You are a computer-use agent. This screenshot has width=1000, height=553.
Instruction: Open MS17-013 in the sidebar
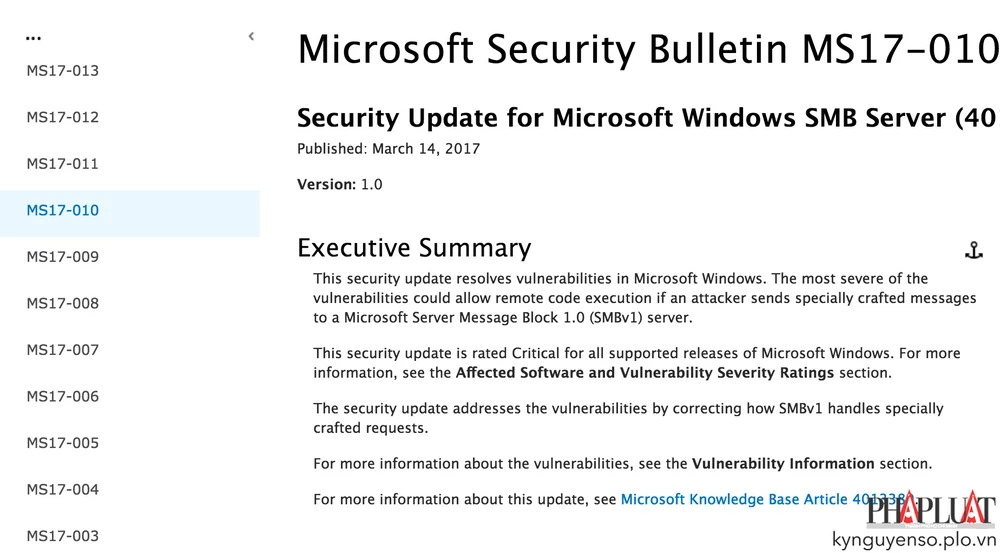click(x=63, y=71)
